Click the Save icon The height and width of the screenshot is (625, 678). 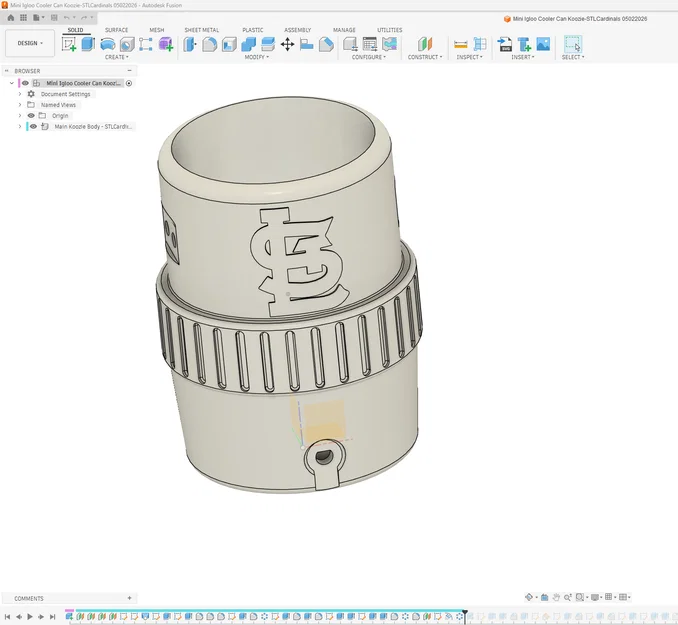(54, 18)
